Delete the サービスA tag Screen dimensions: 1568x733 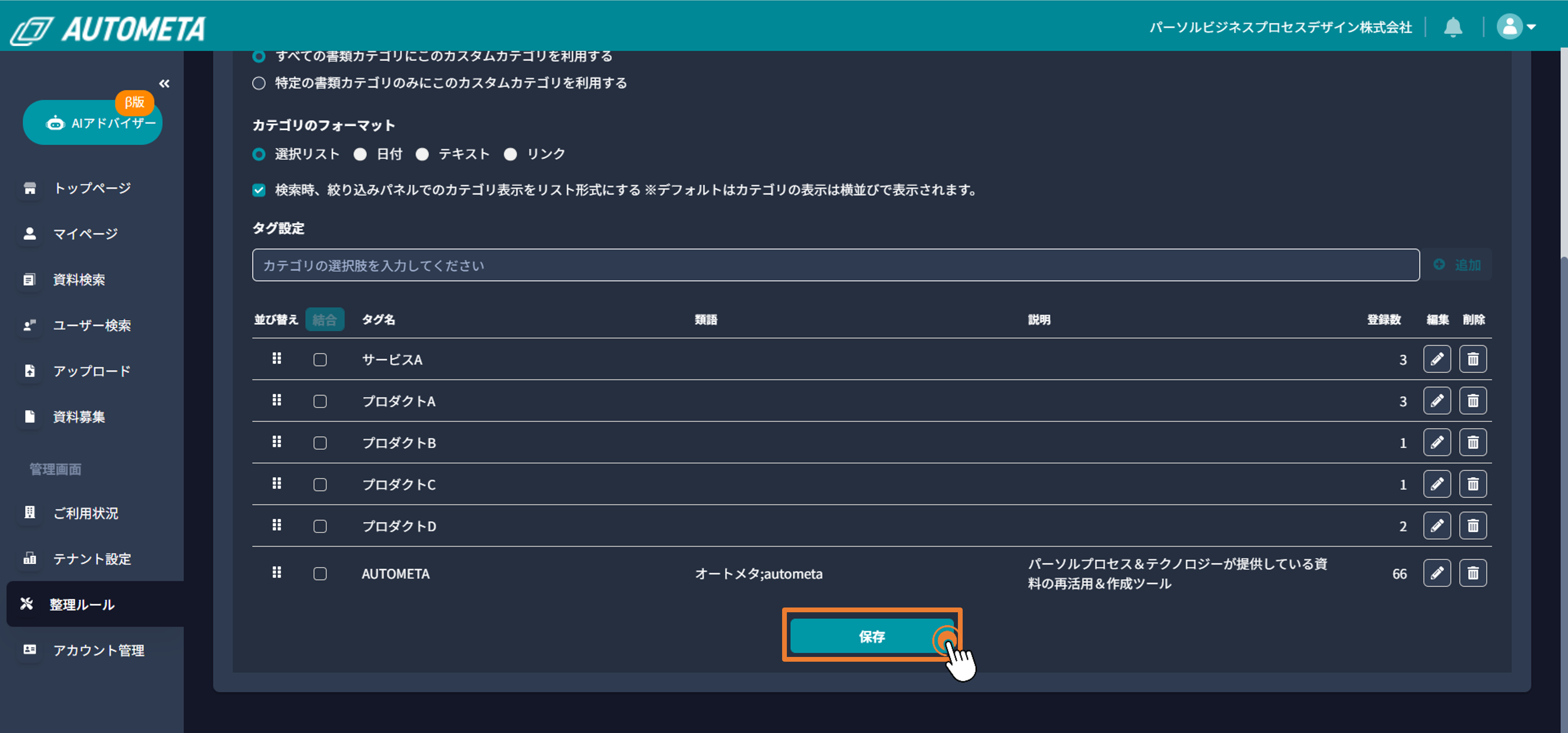click(x=1473, y=359)
